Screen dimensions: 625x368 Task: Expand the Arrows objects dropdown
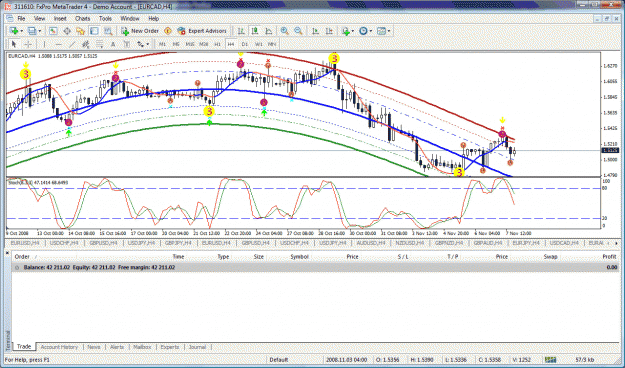148,44
